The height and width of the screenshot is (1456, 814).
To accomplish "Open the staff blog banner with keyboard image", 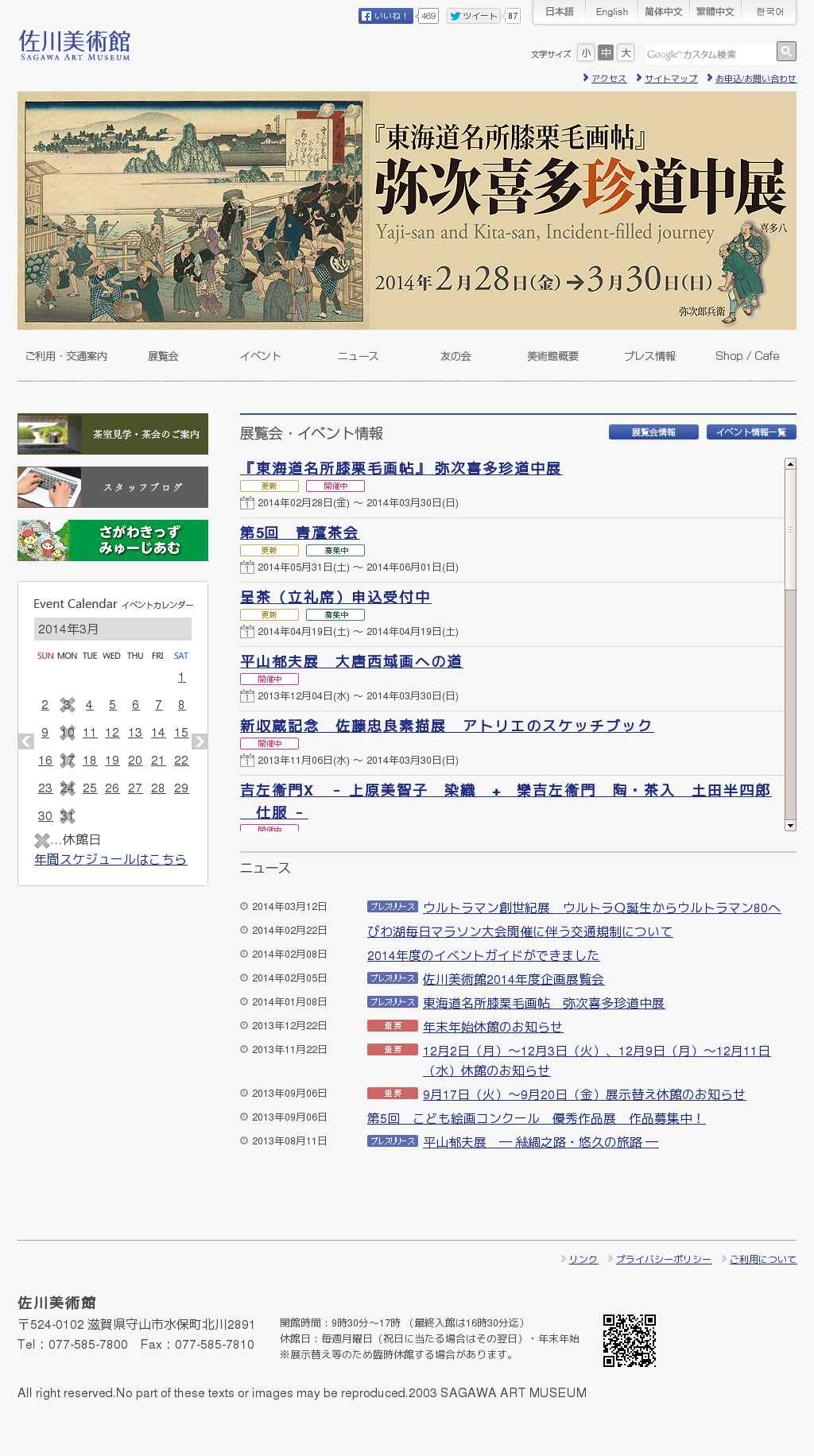I will click(113, 487).
